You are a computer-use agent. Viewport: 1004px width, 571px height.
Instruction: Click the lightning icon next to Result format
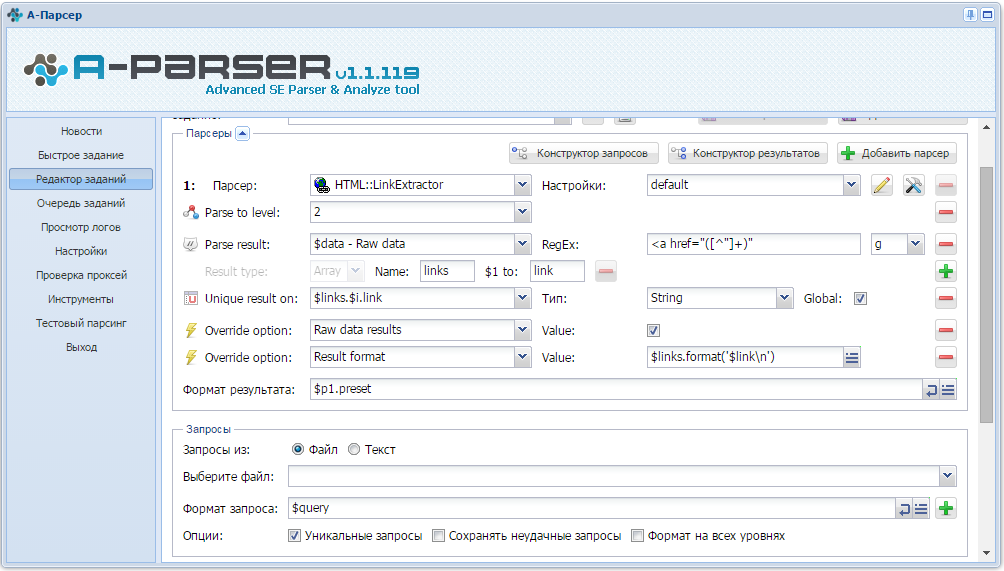(191, 357)
